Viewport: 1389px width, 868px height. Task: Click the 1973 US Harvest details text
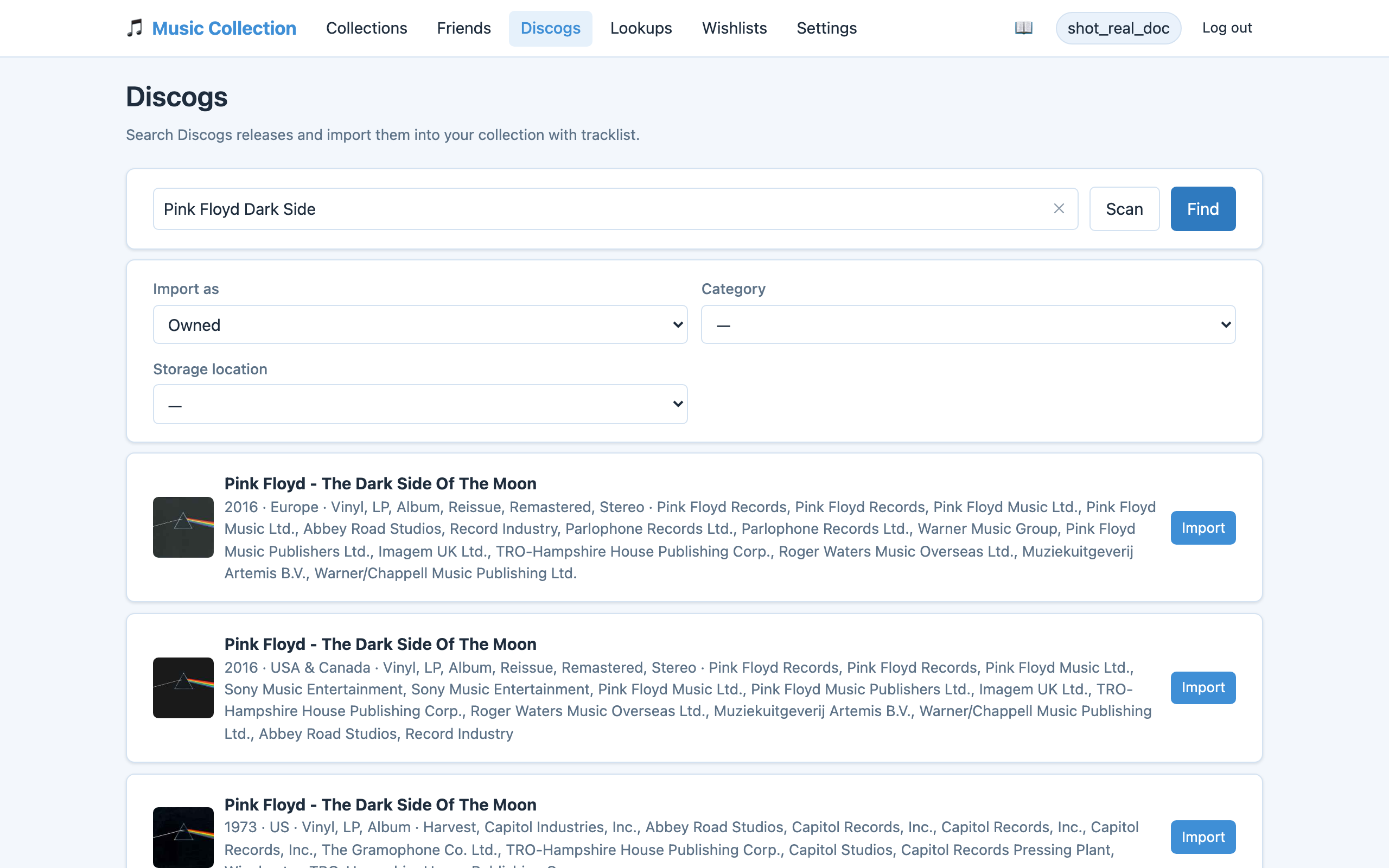click(681, 843)
